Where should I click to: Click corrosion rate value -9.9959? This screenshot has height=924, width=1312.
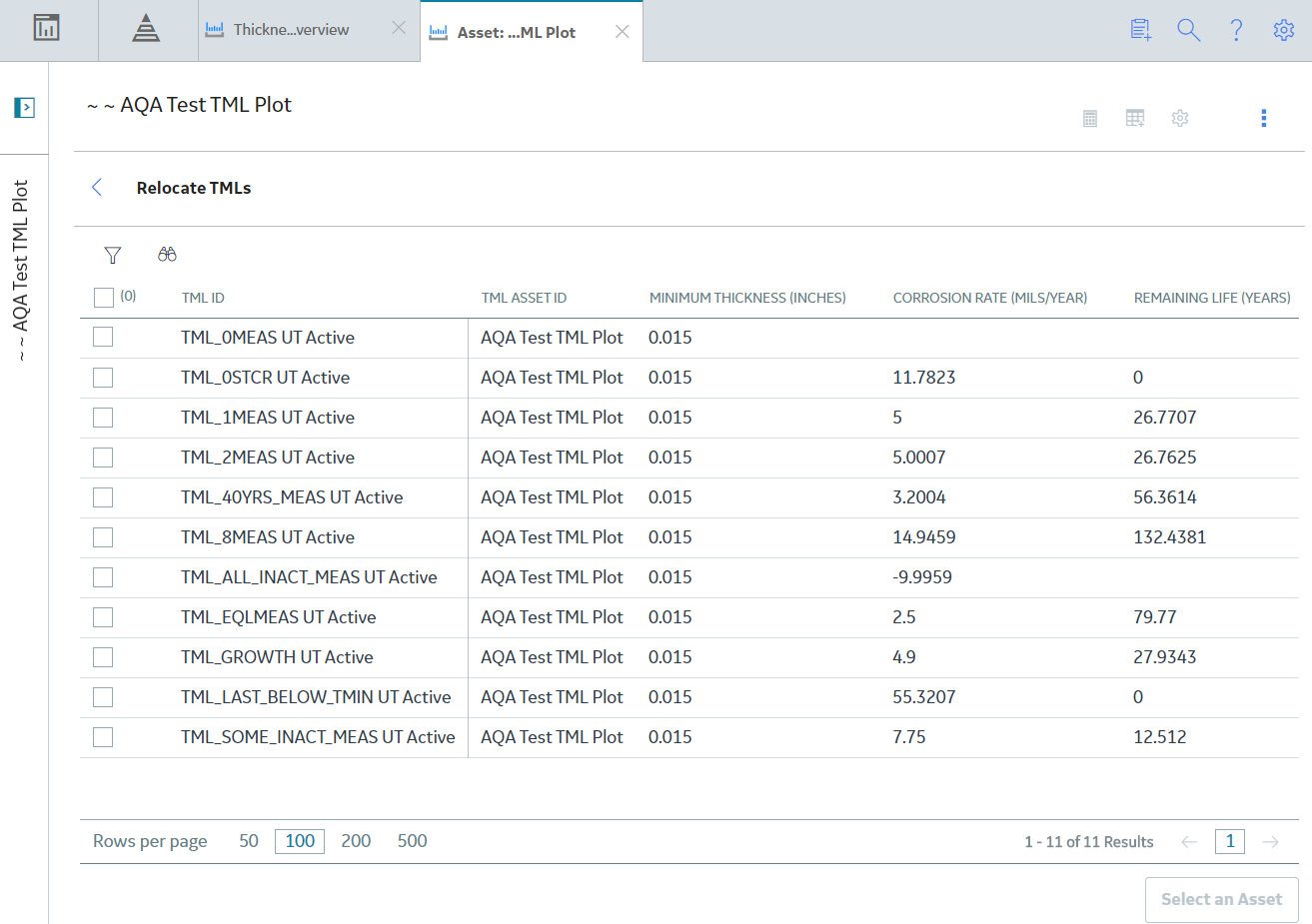[x=922, y=577]
